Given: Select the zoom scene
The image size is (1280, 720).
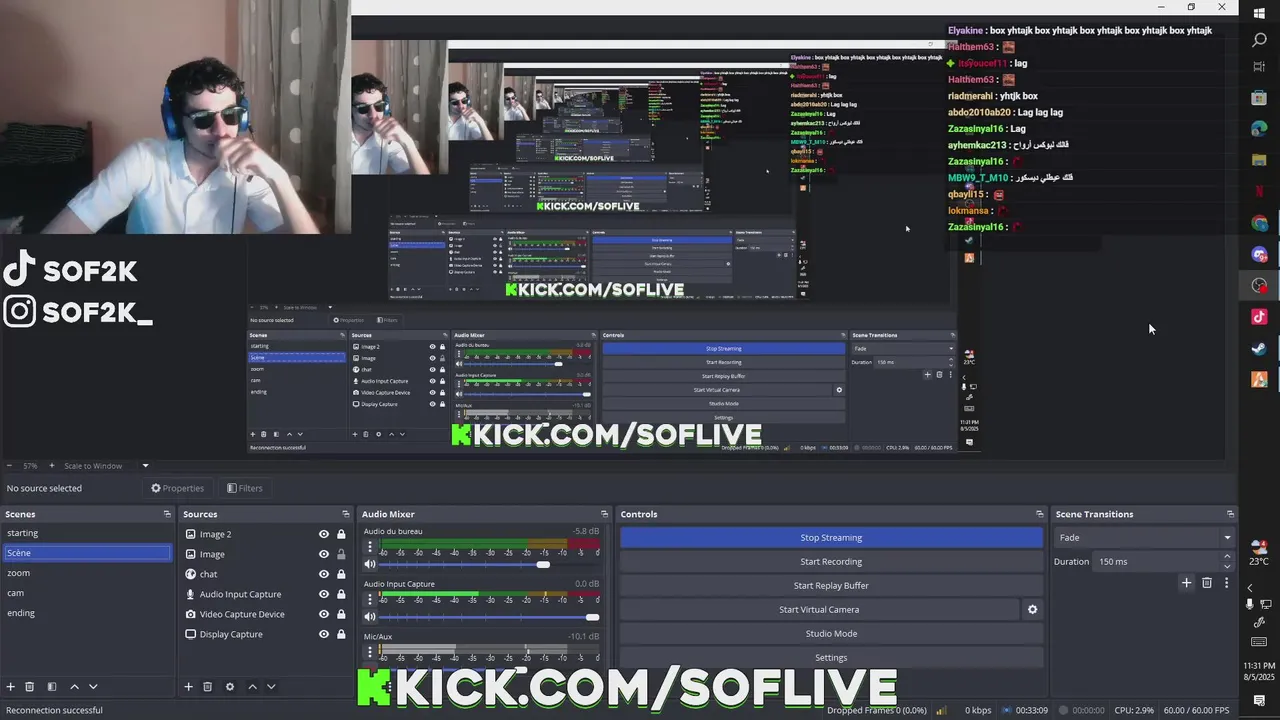Looking at the screenshot, I should coord(87,573).
